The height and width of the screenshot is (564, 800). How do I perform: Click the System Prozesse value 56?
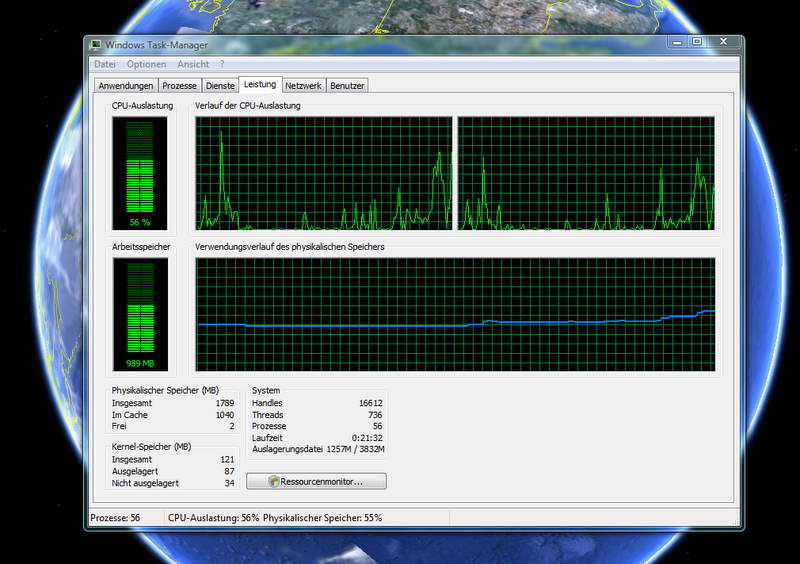pyautogui.click(x=377, y=426)
